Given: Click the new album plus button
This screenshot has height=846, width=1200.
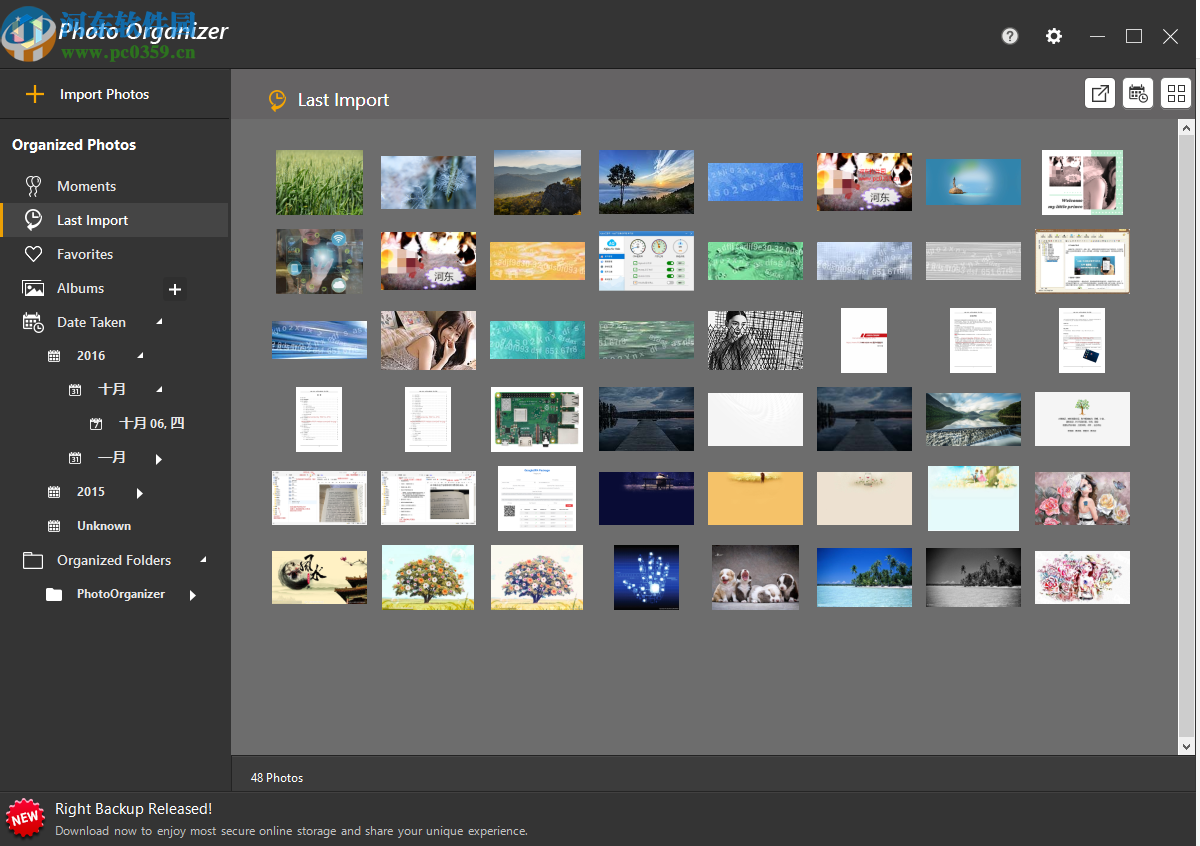Looking at the screenshot, I should (175, 289).
